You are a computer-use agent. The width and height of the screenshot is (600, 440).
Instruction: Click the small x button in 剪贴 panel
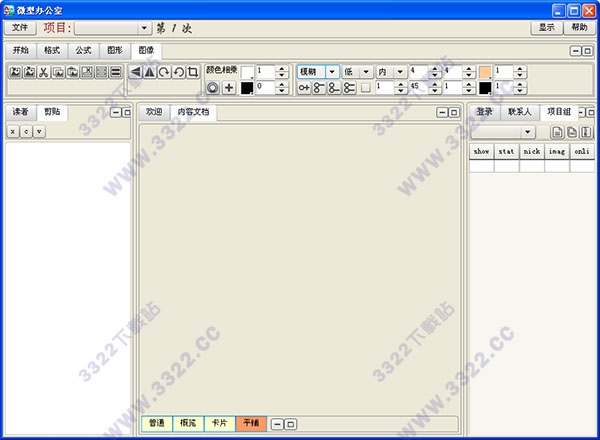[13, 132]
